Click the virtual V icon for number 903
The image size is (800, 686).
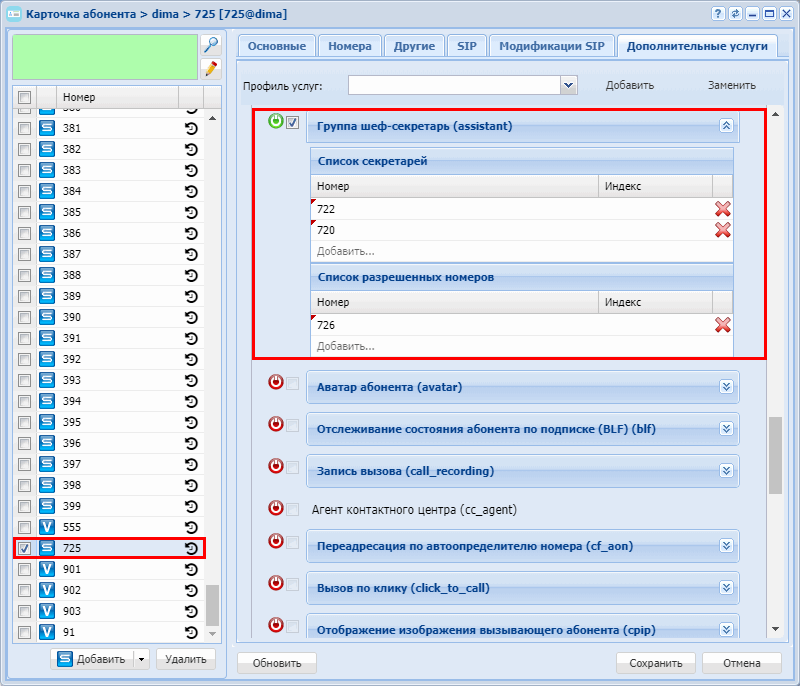[x=47, y=611]
